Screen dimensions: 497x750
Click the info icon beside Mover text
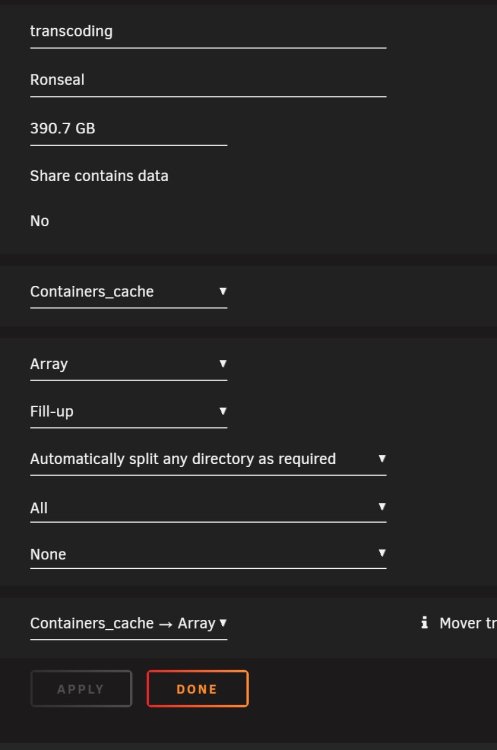pyautogui.click(x=424, y=622)
